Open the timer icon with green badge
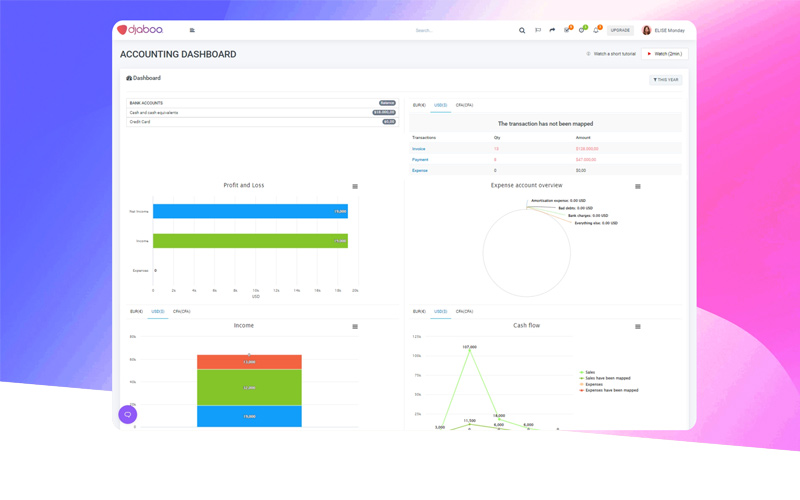 click(x=582, y=30)
